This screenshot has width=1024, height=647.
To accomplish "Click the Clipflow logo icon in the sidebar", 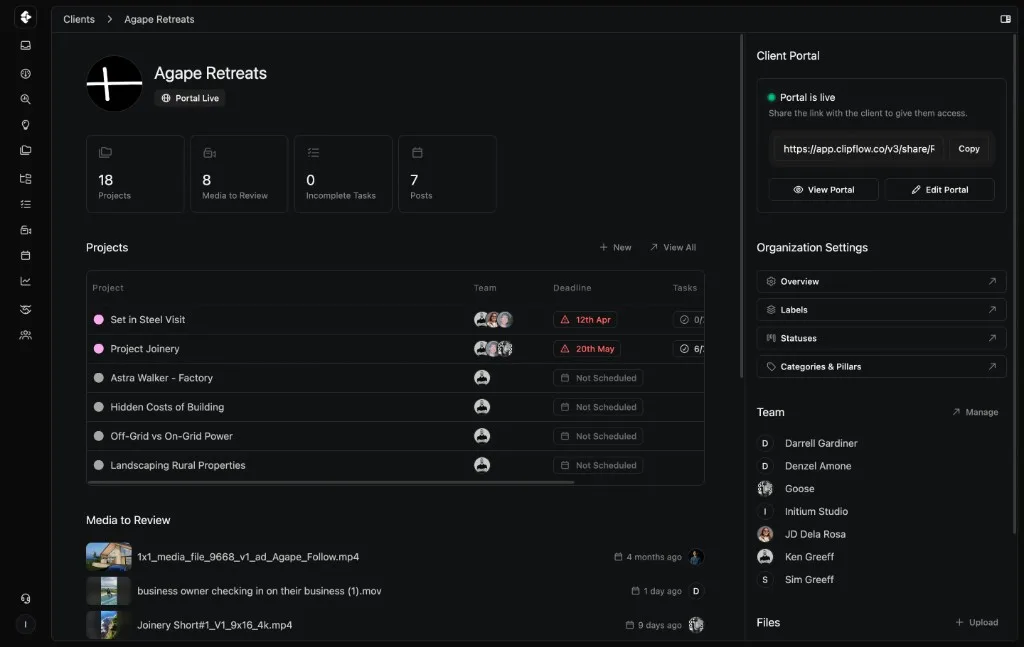I will 25,17.
